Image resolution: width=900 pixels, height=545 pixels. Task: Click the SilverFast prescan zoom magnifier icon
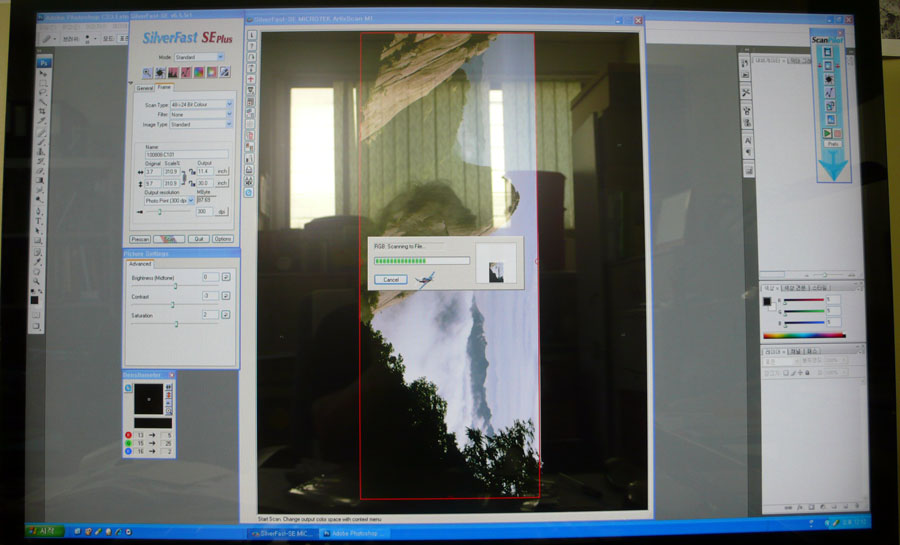point(148,72)
